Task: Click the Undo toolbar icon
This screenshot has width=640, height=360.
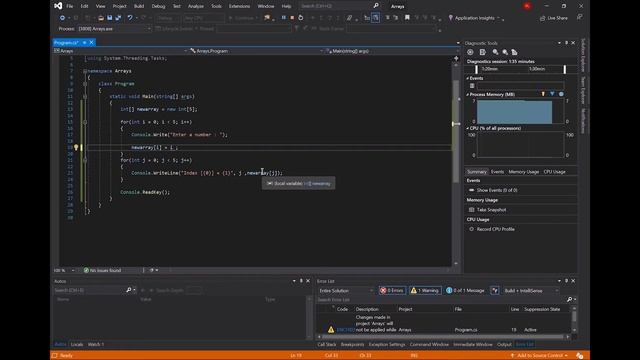Action: click(x=130, y=18)
